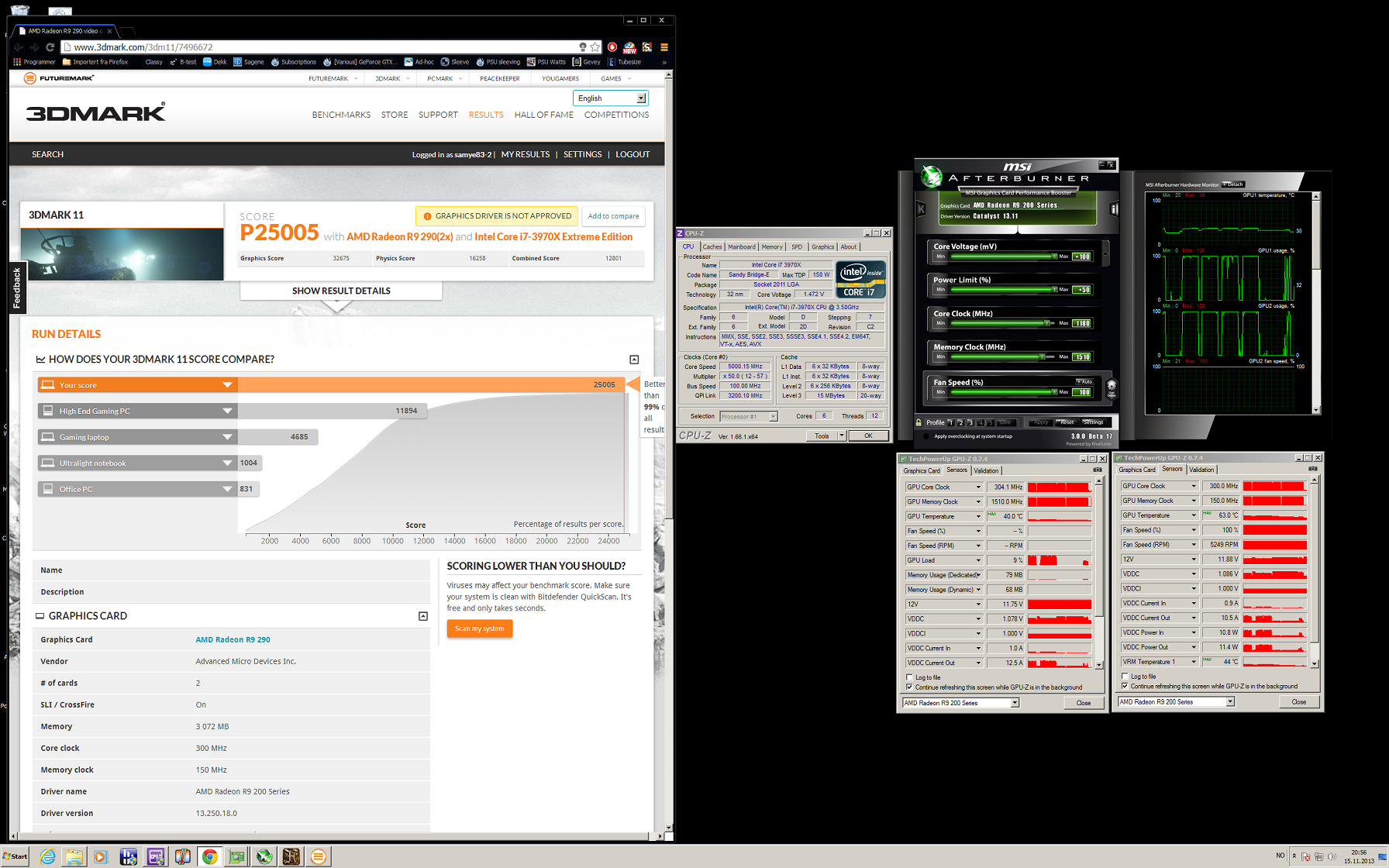Enable Log to file in left GPU-Z

(910, 677)
